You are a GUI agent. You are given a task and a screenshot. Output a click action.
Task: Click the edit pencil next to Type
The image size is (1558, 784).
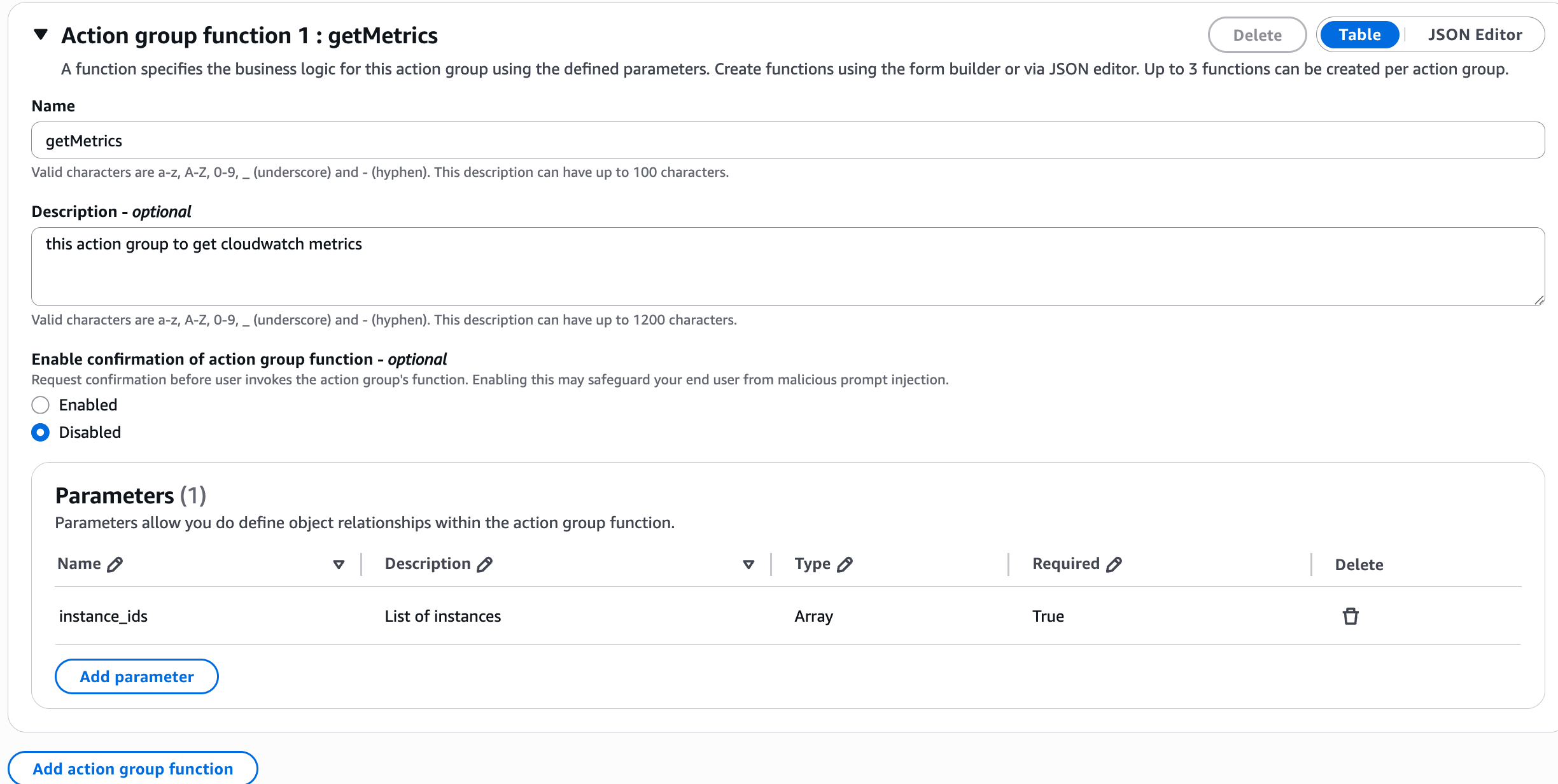coord(845,564)
